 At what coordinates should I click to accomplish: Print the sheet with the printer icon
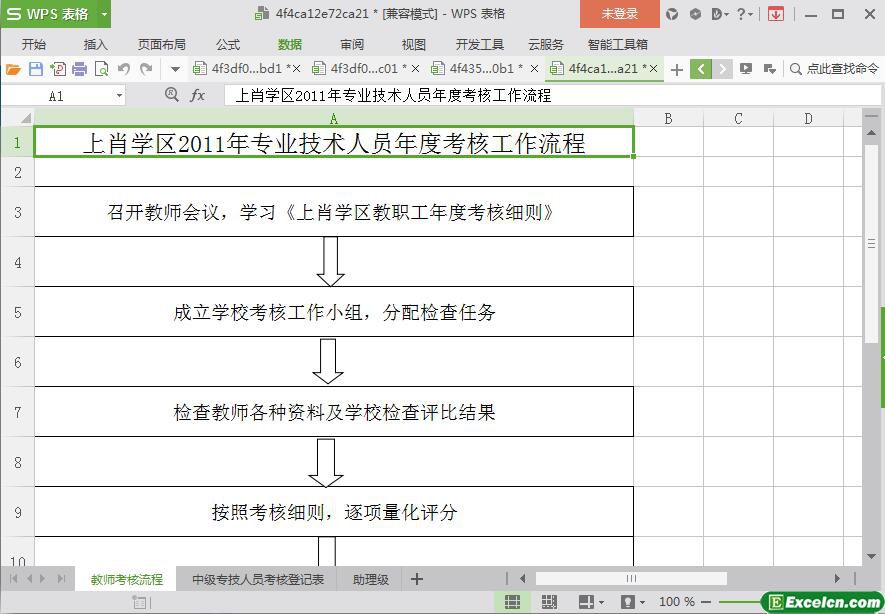point(80,69)
